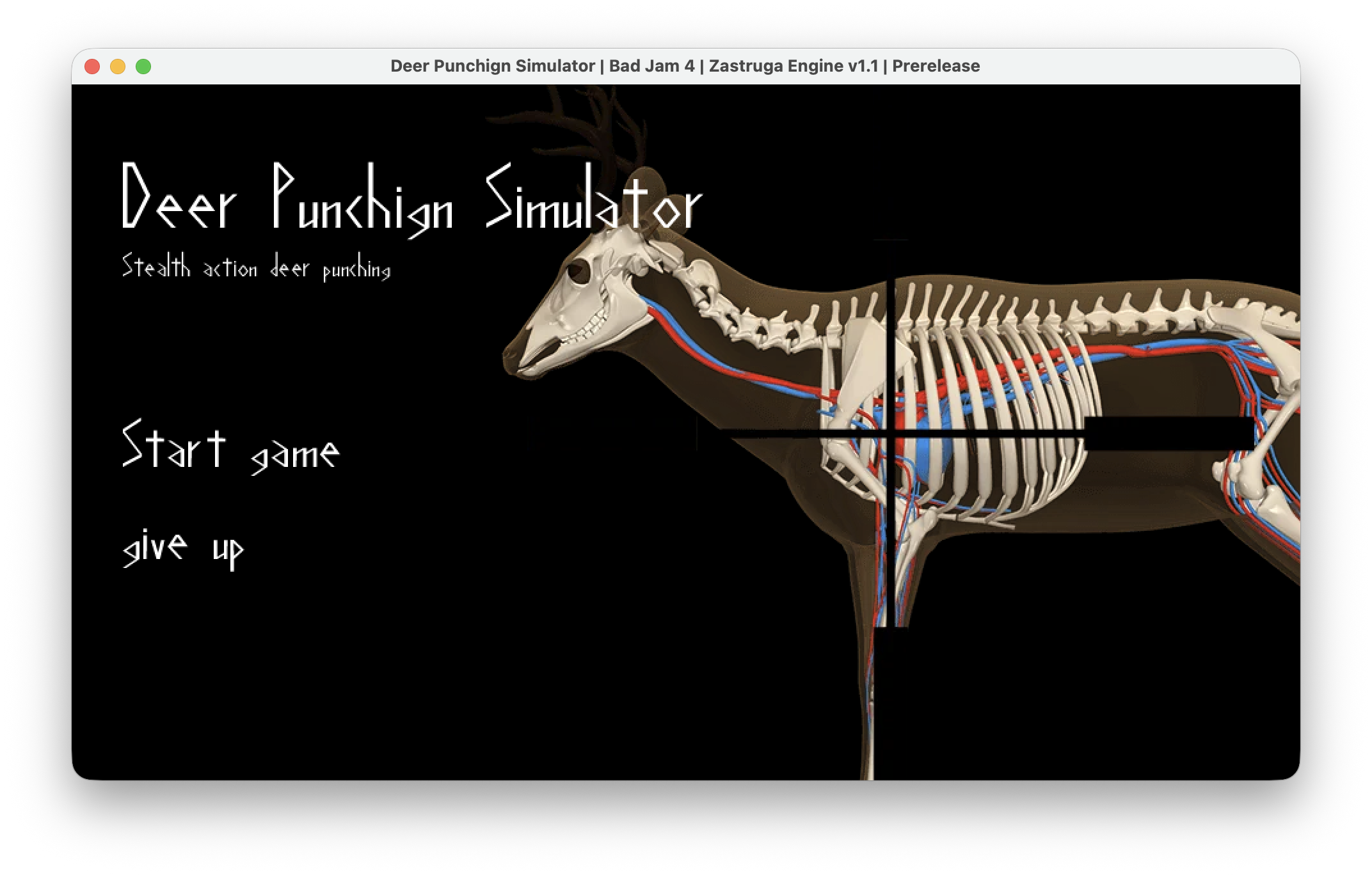Minimize the window with yellow button
Image resolution: width=1372 pixels, height=875 pixels.
[118, 67]
